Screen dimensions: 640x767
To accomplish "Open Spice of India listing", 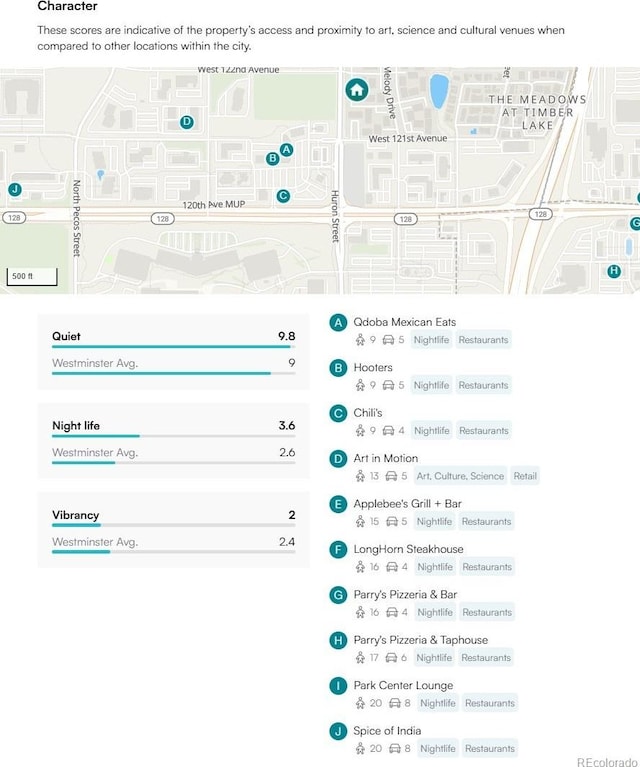I will pyautogui.click(x=387, y=731).
